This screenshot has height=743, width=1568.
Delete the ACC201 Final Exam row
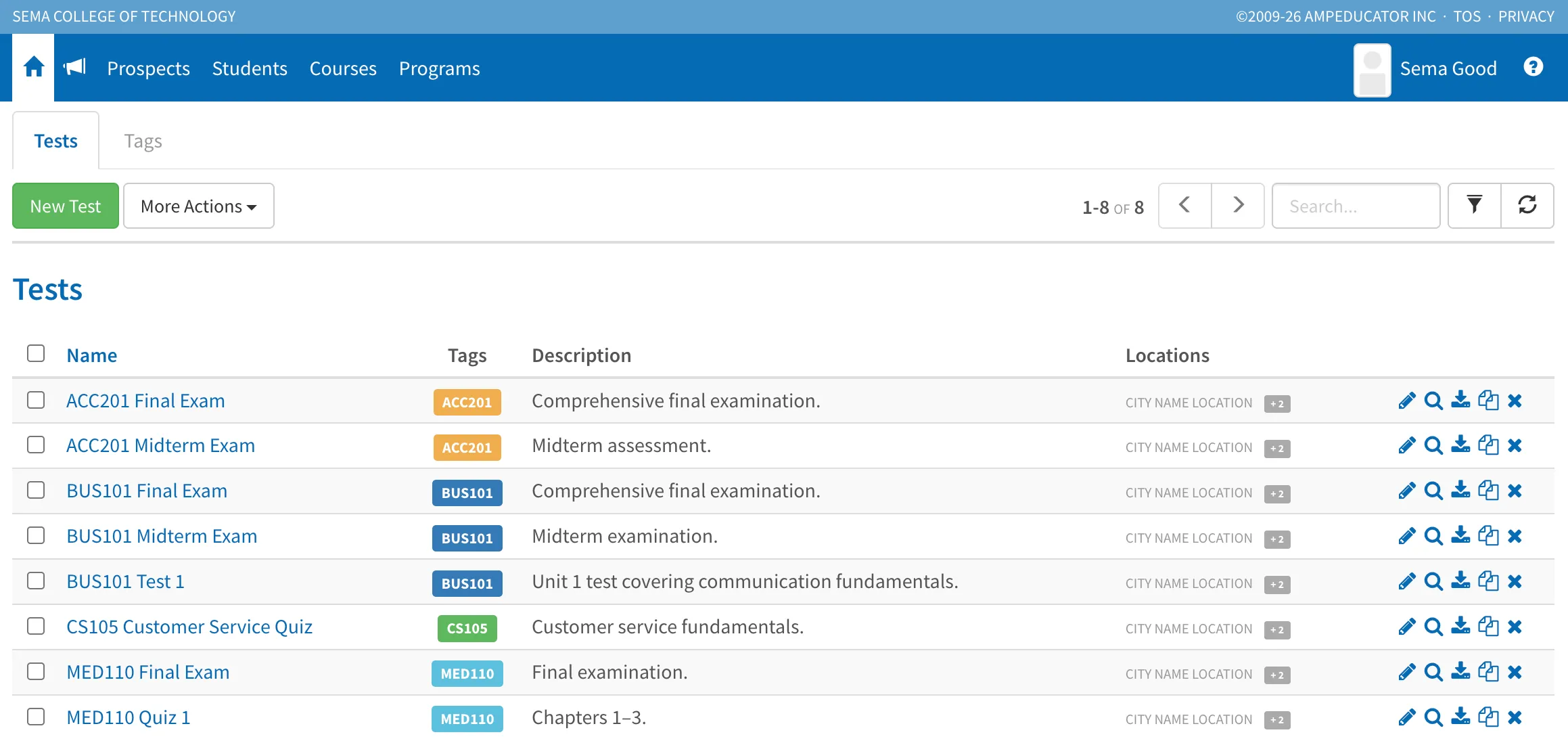click(1515, 401)
